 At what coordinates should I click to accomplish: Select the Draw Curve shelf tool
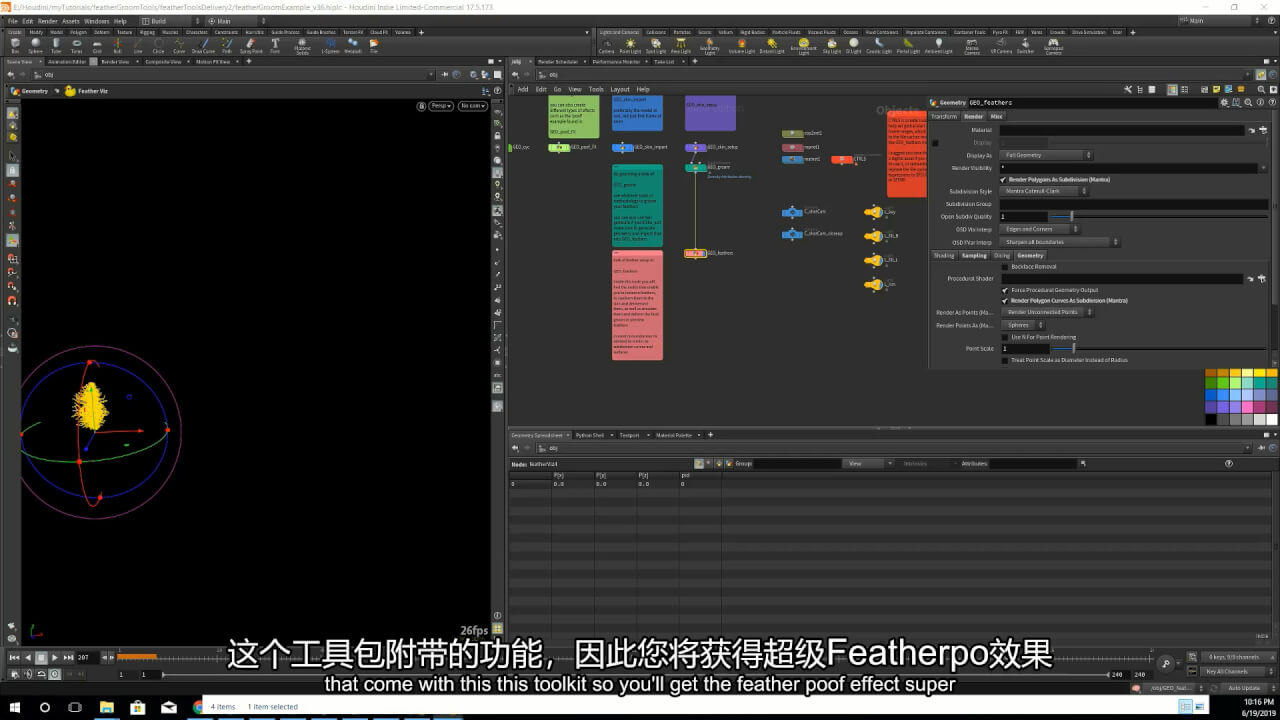click(x=203, y=45)
